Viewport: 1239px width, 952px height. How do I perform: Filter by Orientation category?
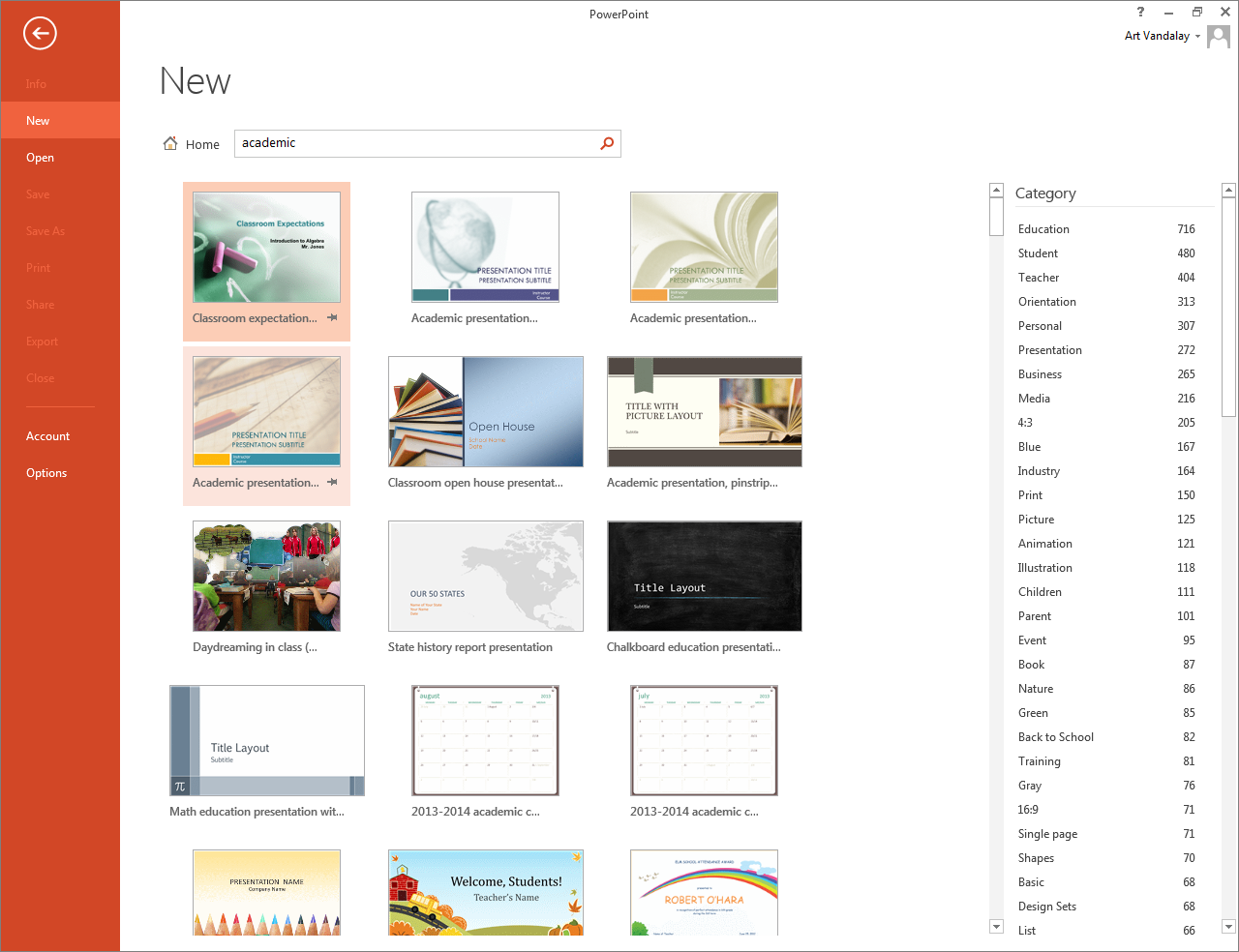pos(1106,302)
